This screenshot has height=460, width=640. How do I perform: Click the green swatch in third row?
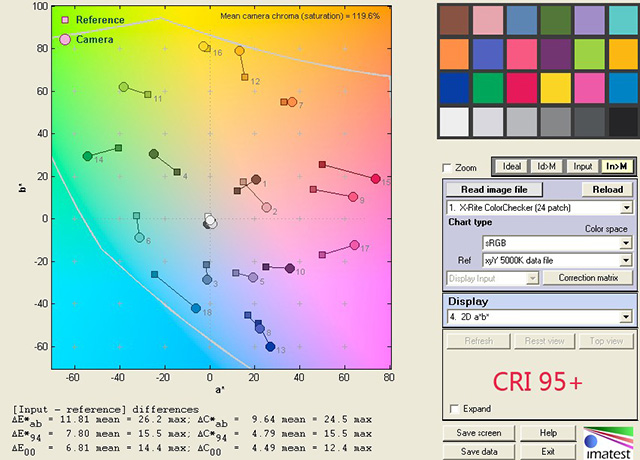click(488, 88)
